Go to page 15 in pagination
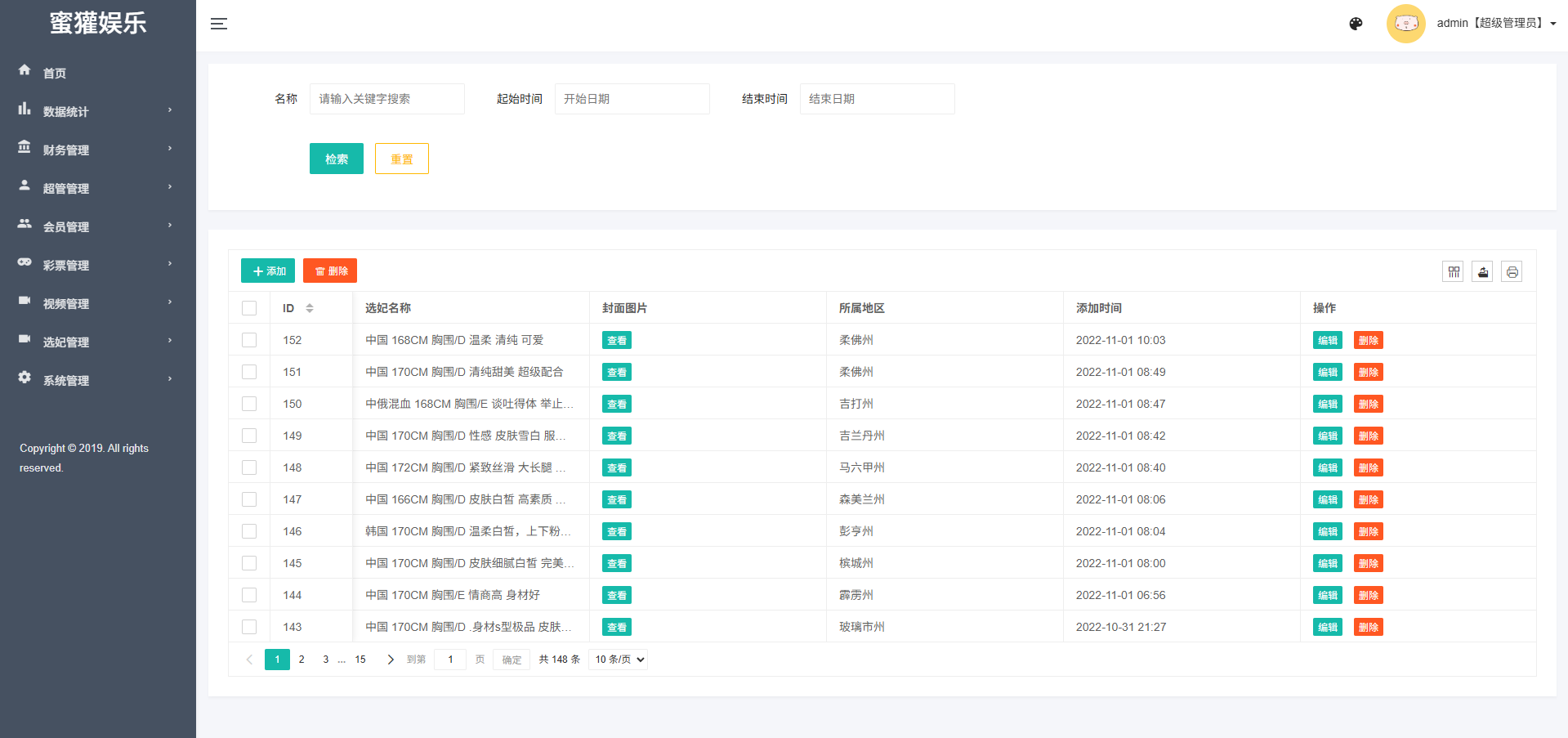This screenshot has width=1568, height=738. point(360,660)
